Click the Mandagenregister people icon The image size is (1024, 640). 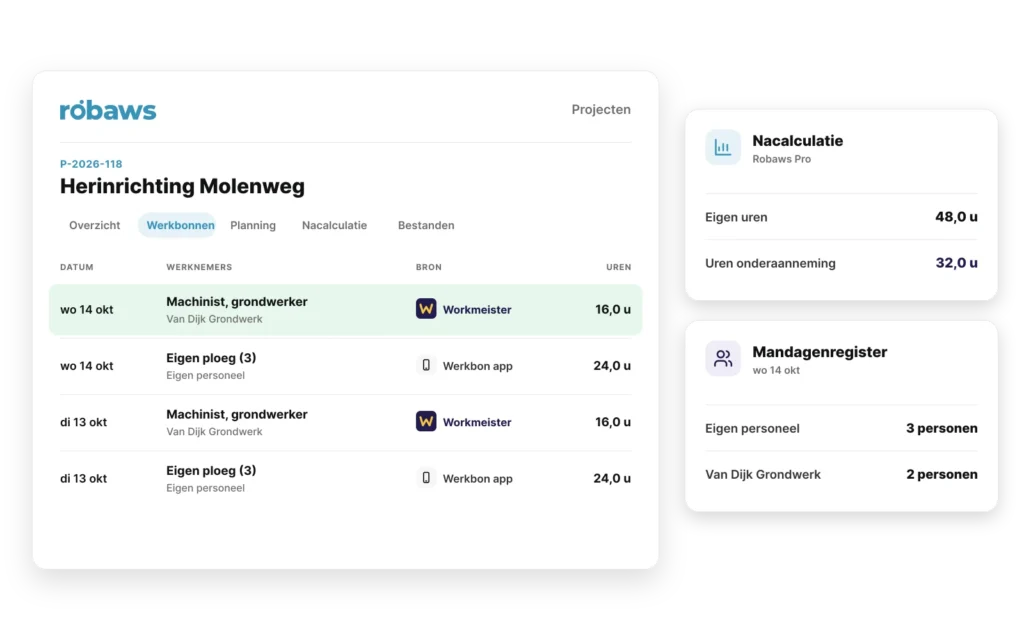[722, 358]
